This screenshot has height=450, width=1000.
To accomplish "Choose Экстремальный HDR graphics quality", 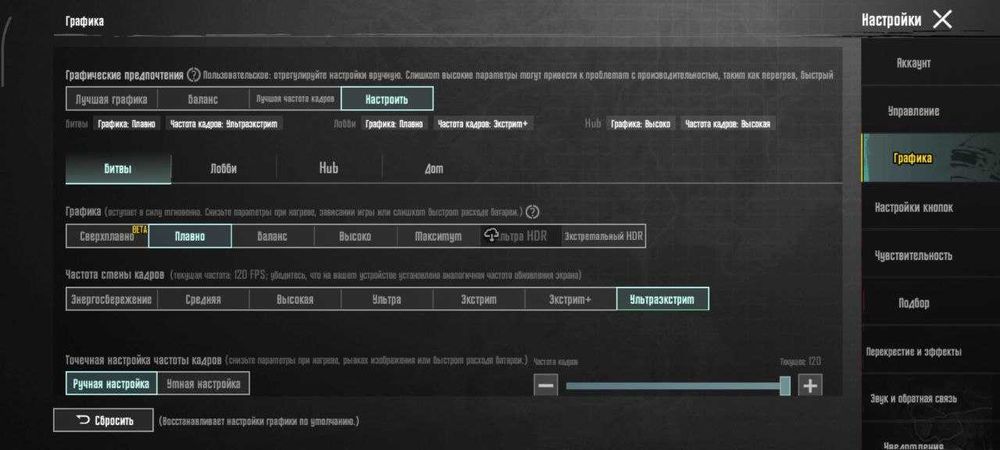I will tap(603, 236).
